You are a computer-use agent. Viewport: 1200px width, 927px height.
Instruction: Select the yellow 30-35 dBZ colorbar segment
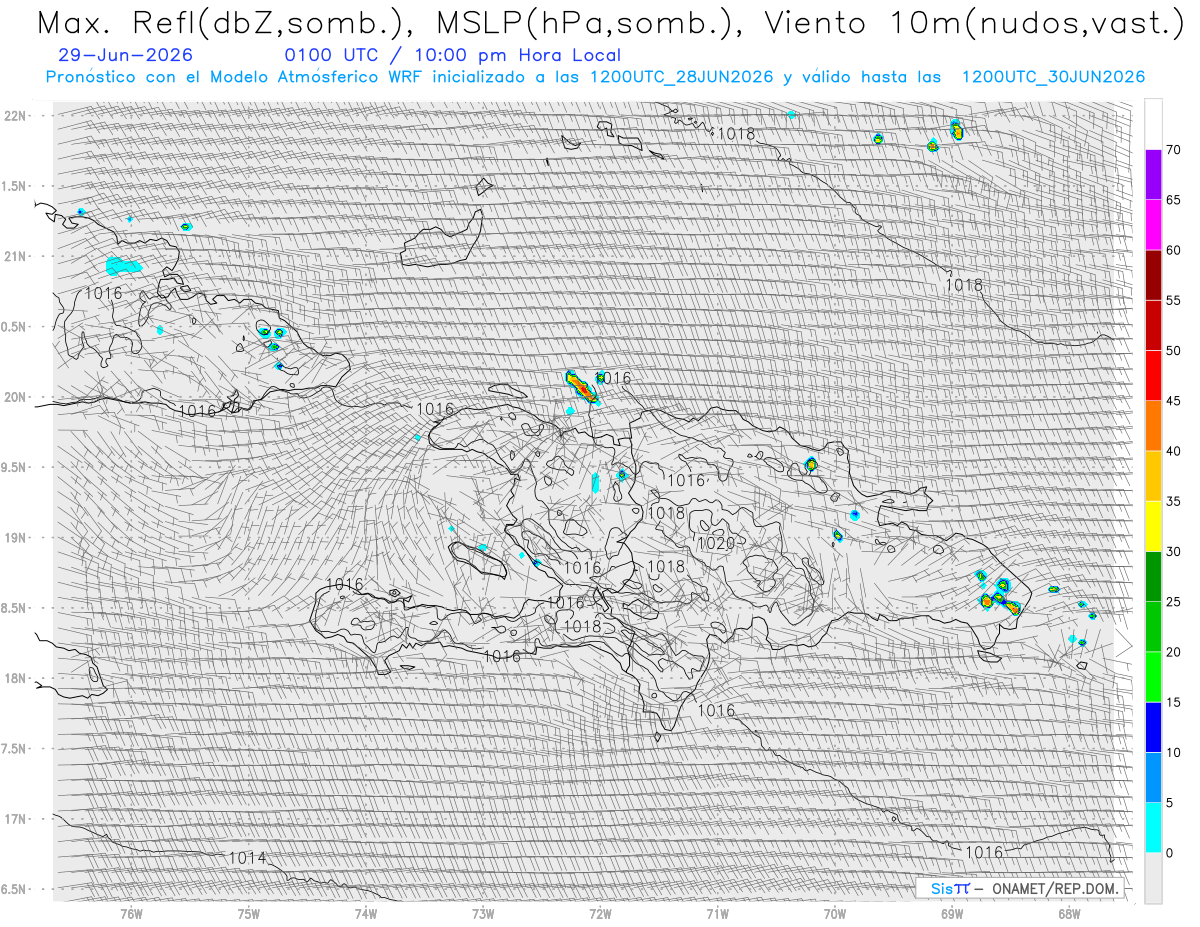[x=1153, y=526]
